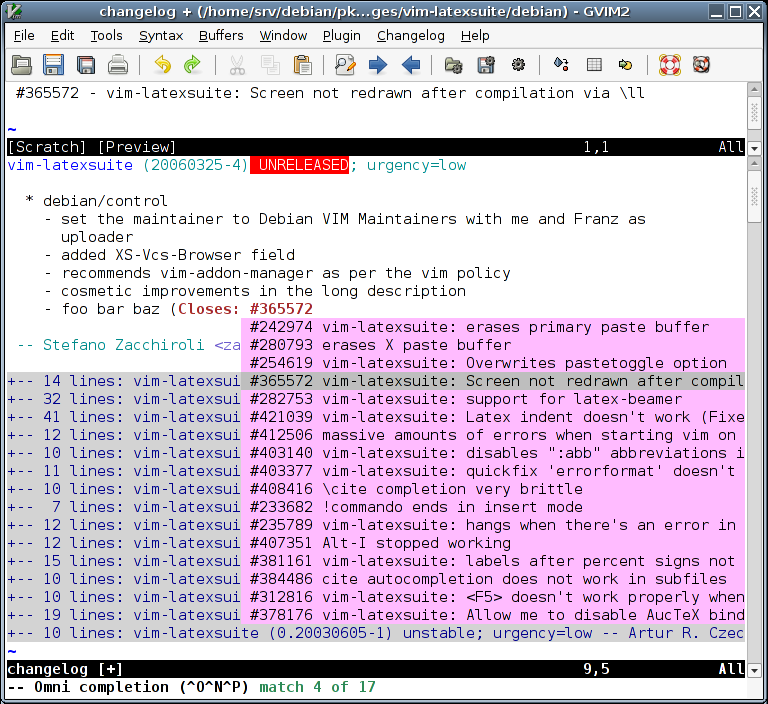The image size is (768, 704).
Task: Select completion entry #254619 Overwrites pastetoggle option
Action: coord(493,363)
